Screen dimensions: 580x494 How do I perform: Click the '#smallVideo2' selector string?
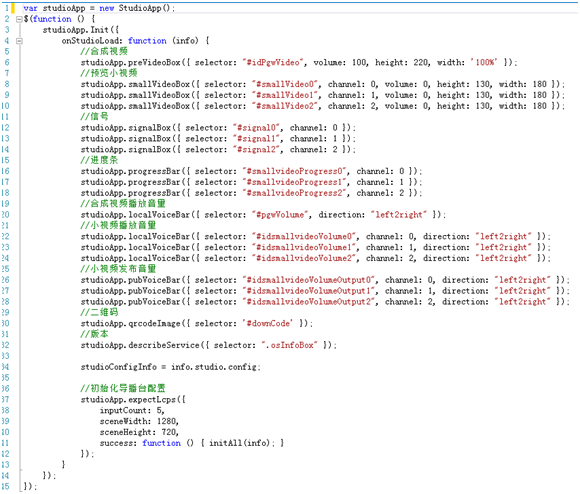[x=285, y=106]
